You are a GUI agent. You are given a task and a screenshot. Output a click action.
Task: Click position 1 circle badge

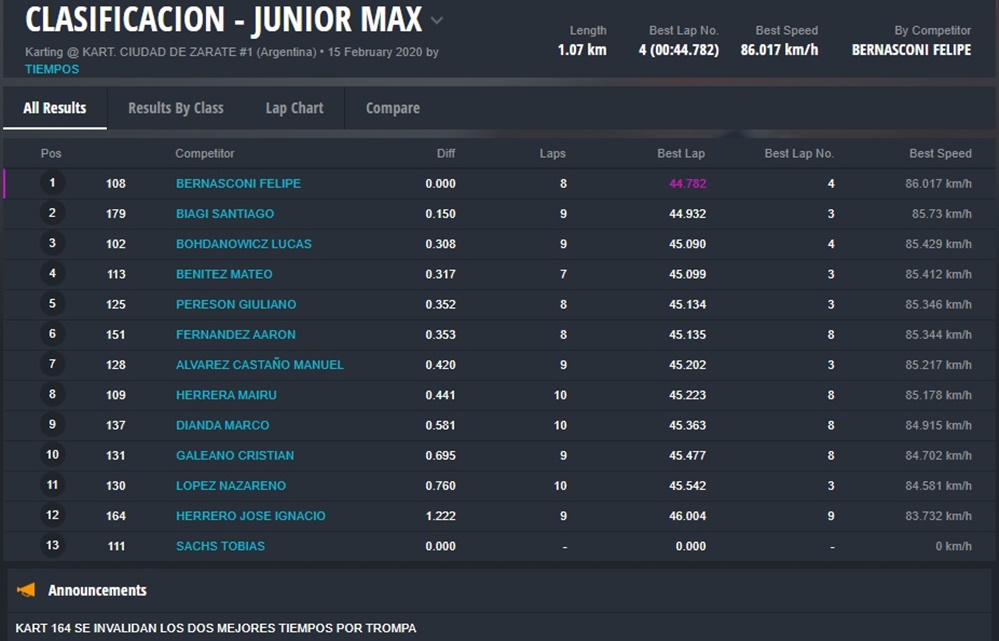tap(52, 183)
